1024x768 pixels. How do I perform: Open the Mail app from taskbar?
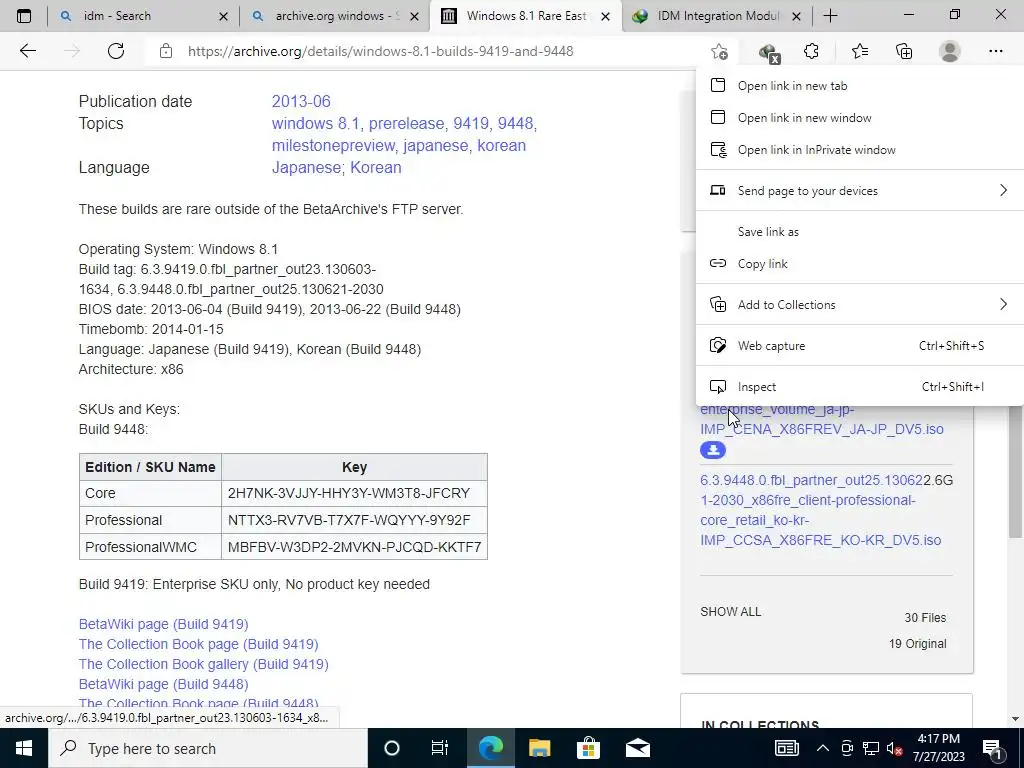click(637, 748)
